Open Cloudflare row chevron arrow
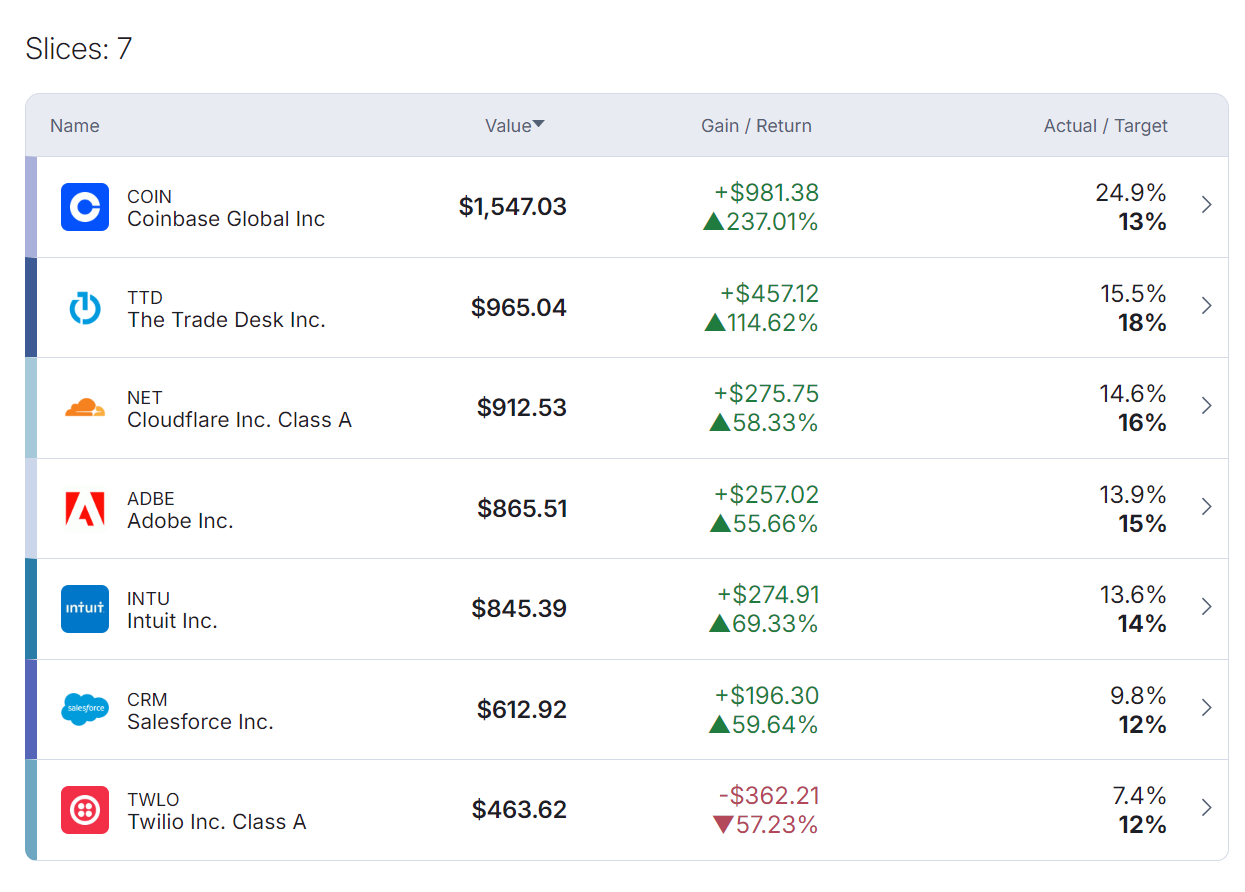Image resolution: width=1245 pixels, height=892 pixels. pyautogui.click(x=1206, y=406)
